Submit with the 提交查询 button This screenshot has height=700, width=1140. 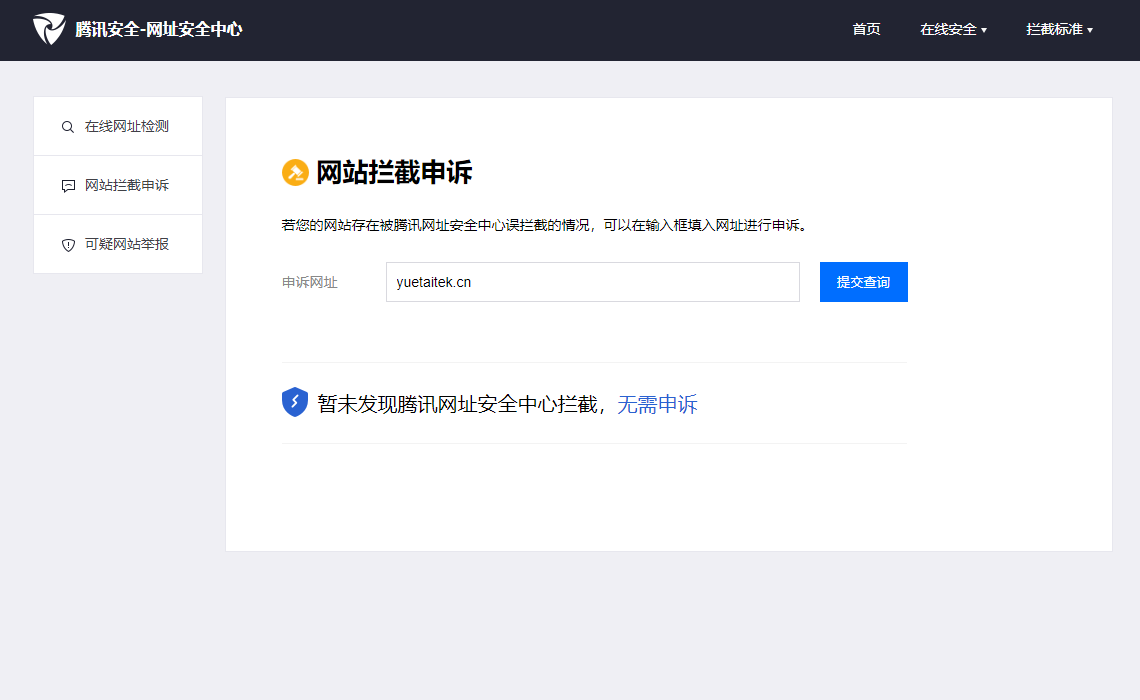click(864, 282)
